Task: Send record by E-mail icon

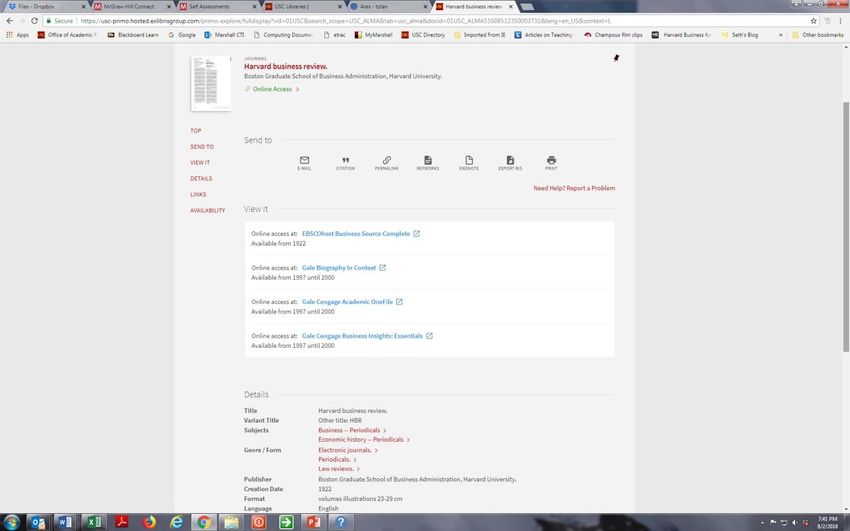Action: coord(304,160)
